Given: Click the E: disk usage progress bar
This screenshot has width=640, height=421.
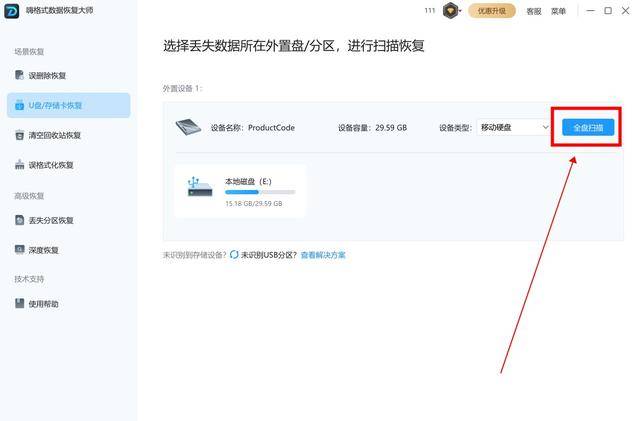Looking at the screenshot, I should coord(260,192).
